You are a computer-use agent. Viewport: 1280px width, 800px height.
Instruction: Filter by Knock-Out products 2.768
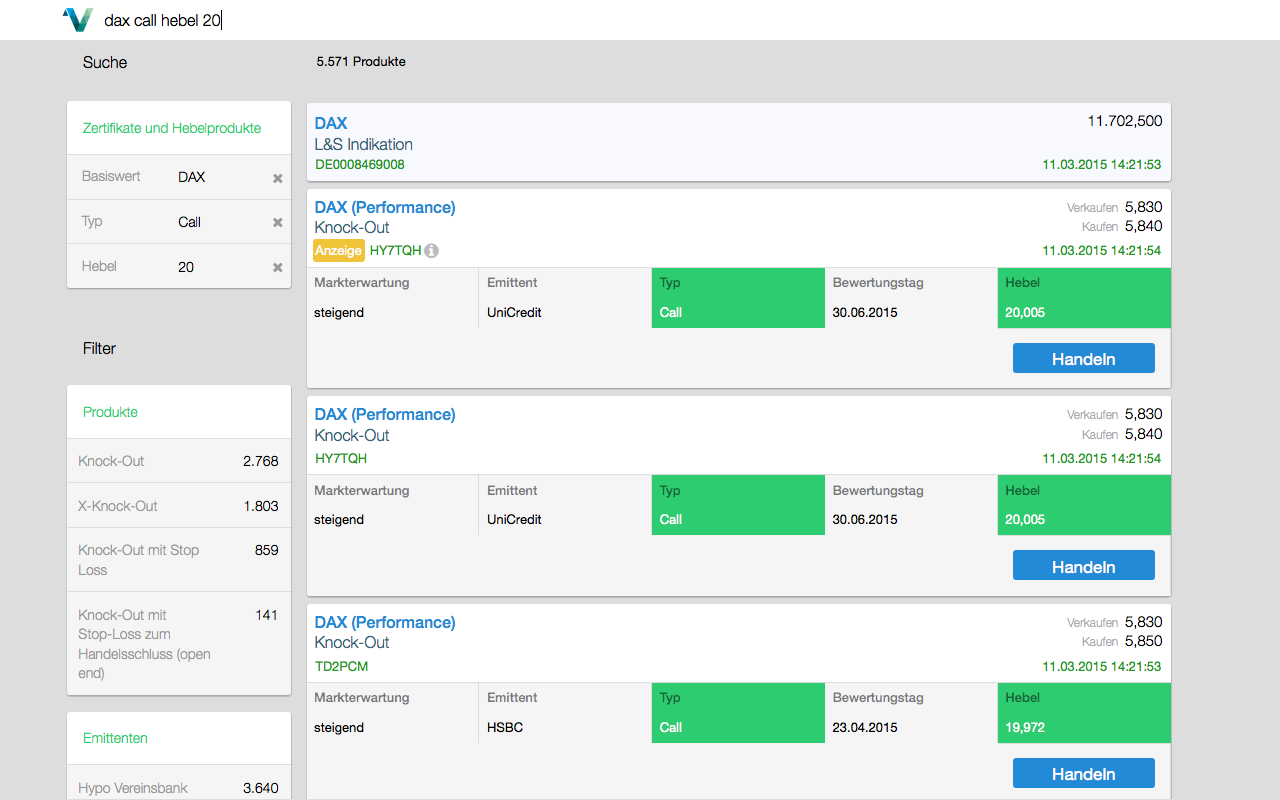[179, 461]
